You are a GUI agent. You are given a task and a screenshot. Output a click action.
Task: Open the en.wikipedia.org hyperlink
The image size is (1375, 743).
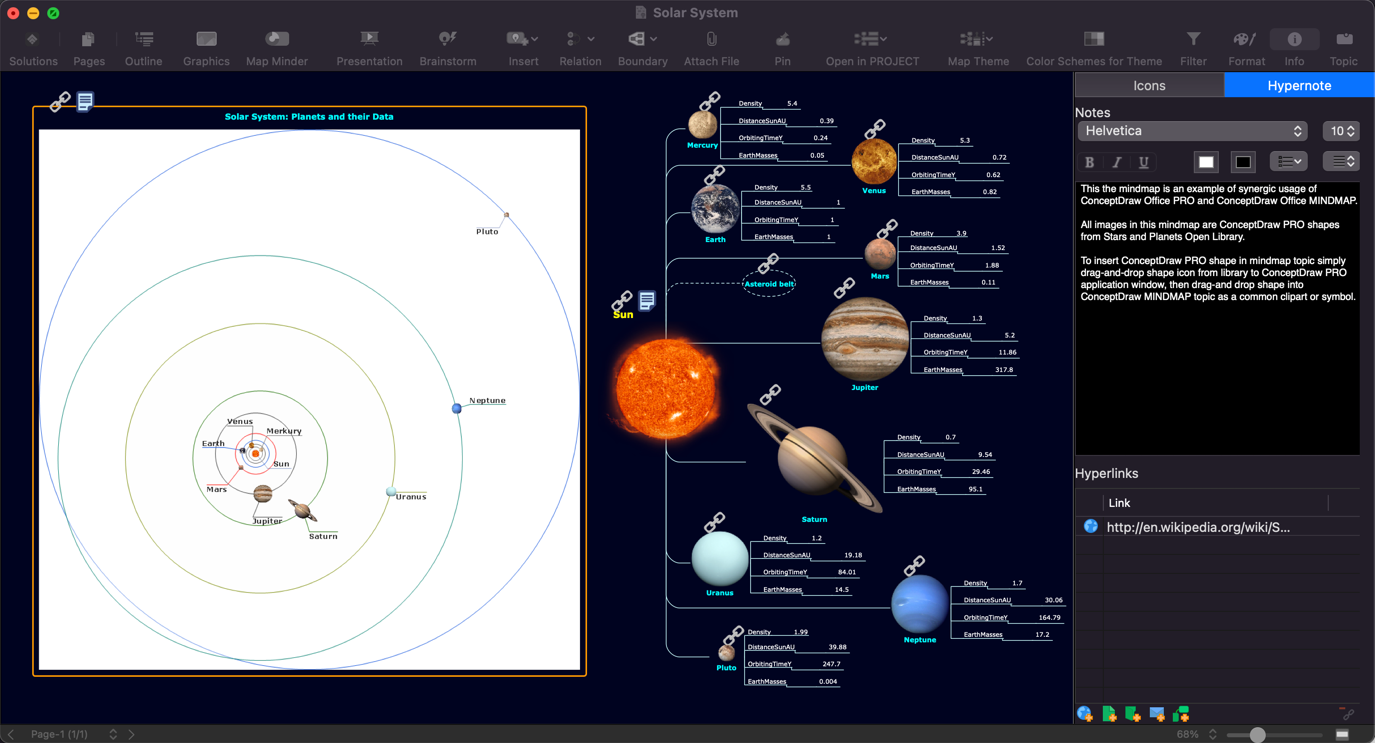(1198, 527)
